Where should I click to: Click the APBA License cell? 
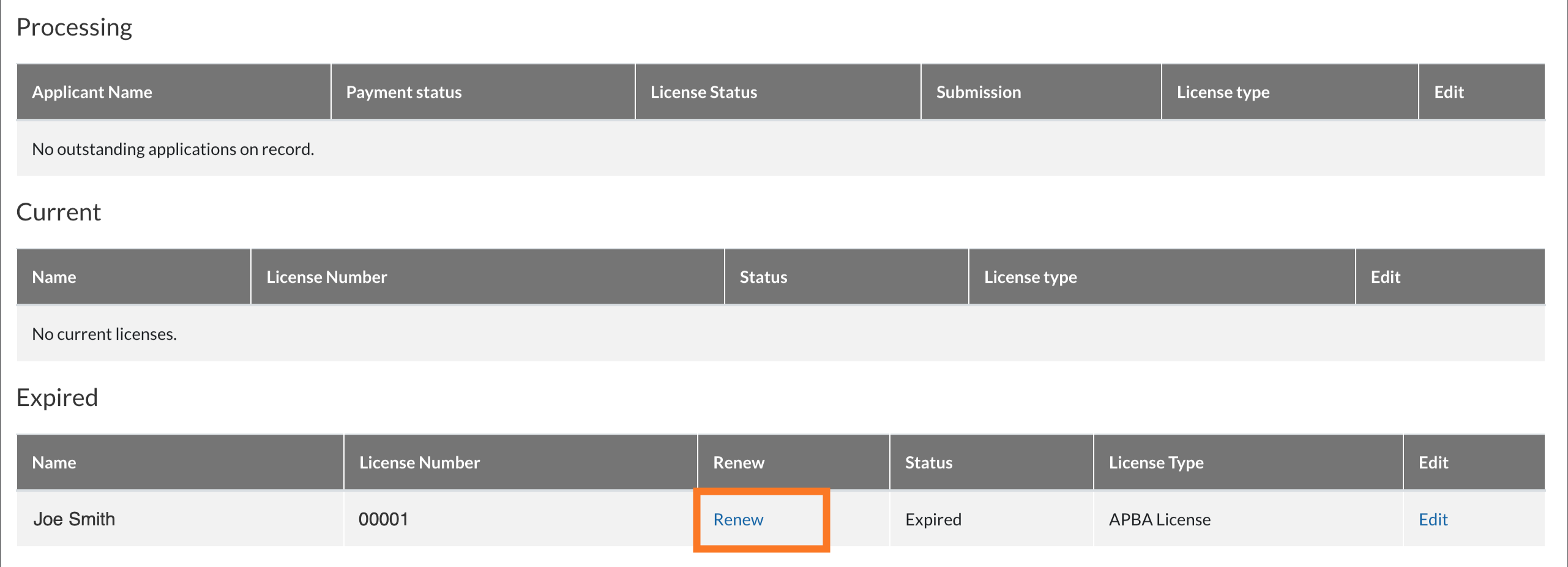point(1159,520)
